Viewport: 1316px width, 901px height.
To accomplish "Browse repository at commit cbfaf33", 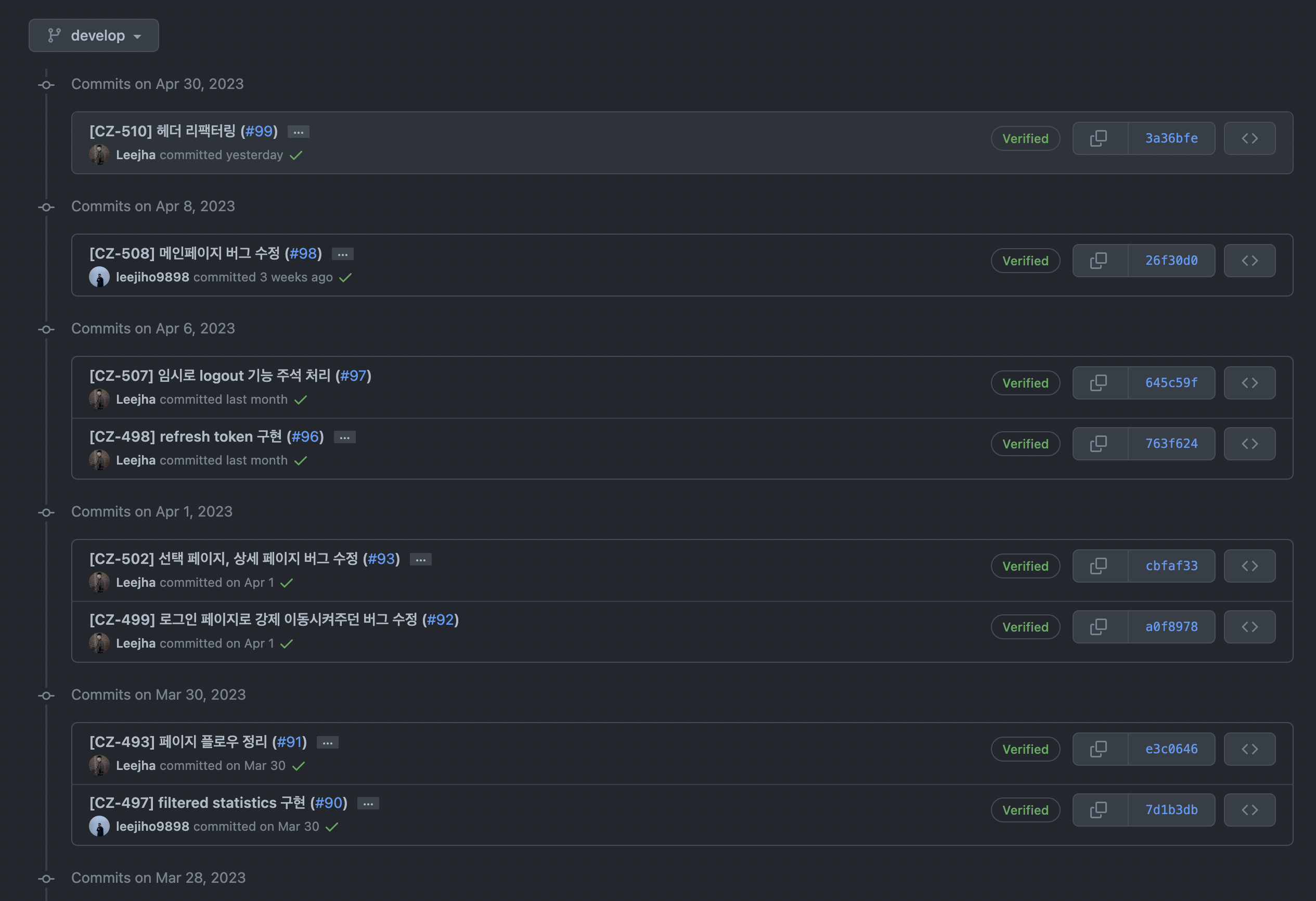I will coord(1249,566).
